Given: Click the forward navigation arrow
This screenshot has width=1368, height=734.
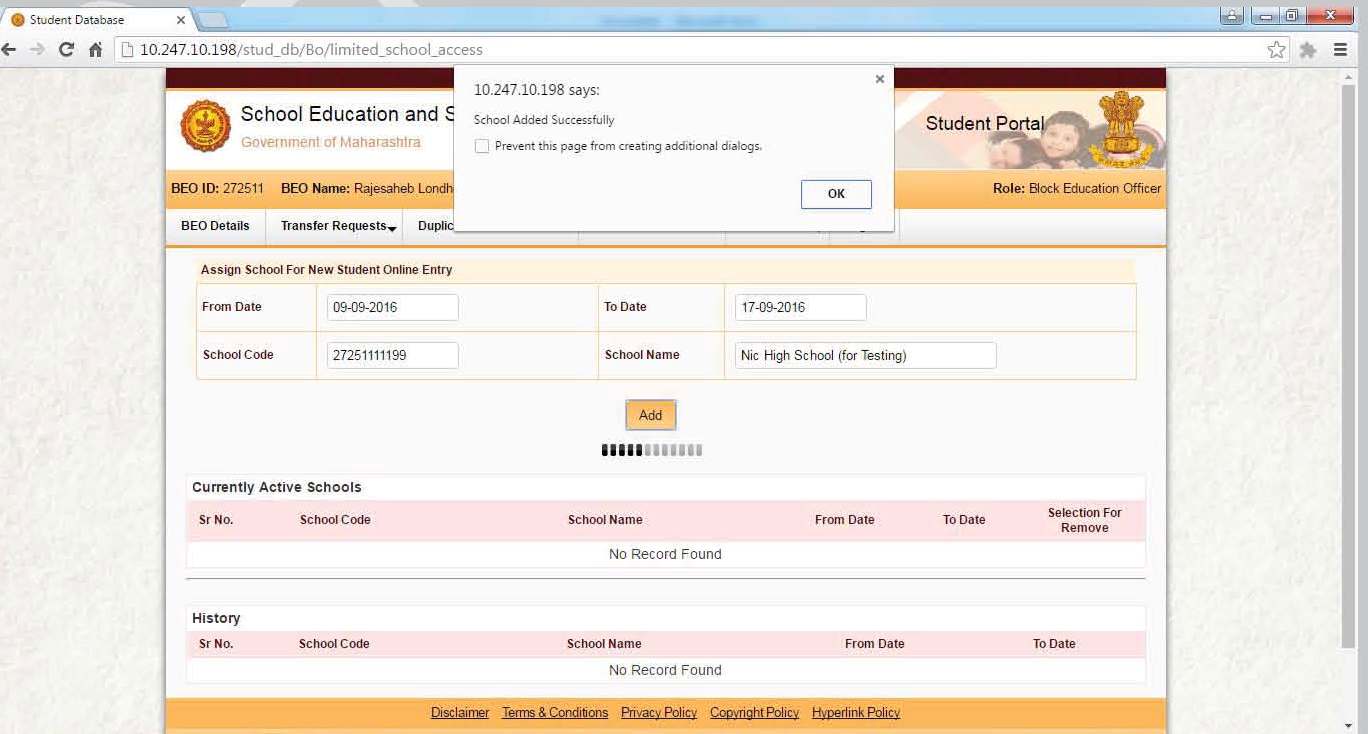Looking at the screenshot, I should 38,48.
